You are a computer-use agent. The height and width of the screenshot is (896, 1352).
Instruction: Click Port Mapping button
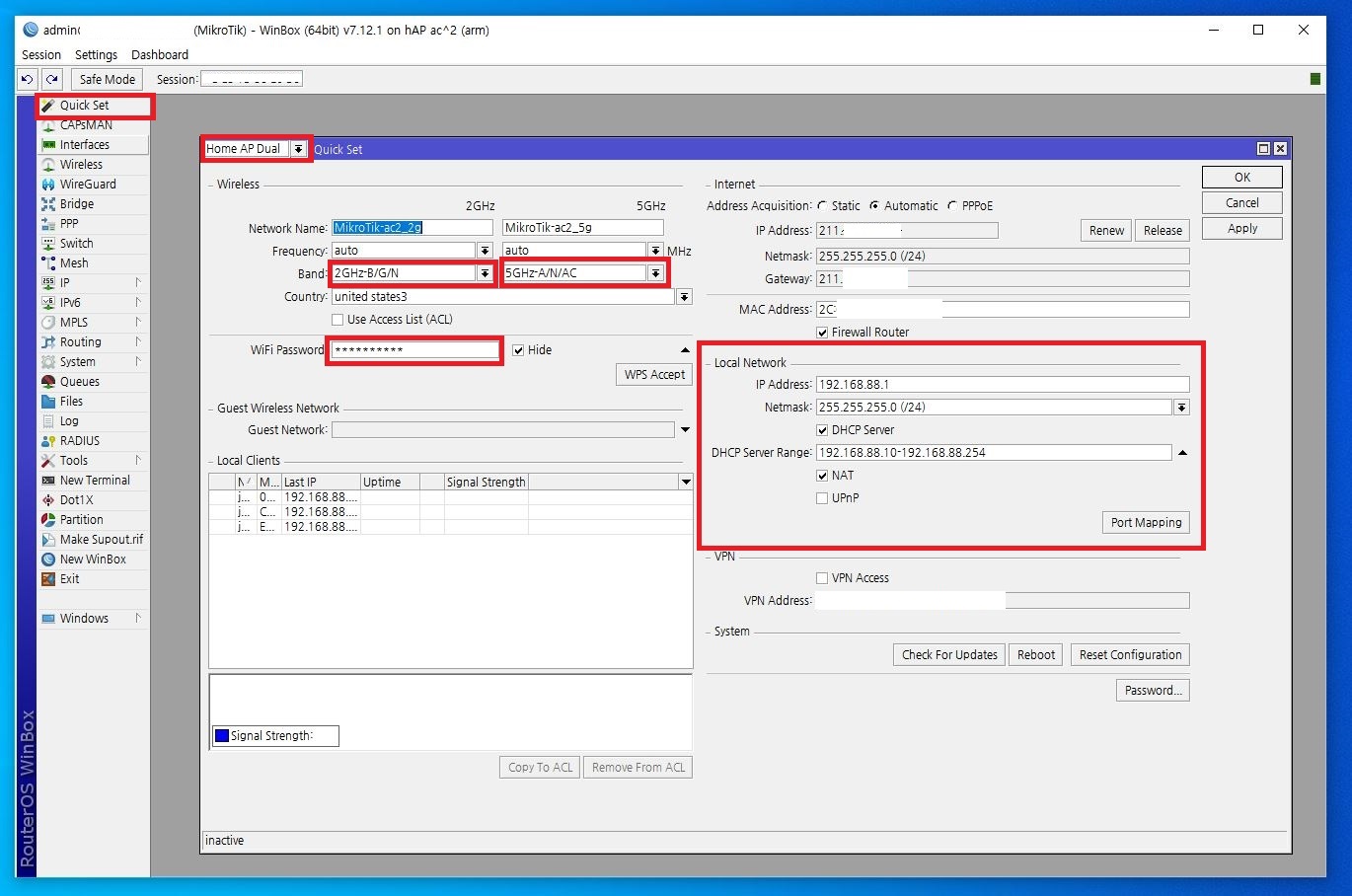[1146, 523]
